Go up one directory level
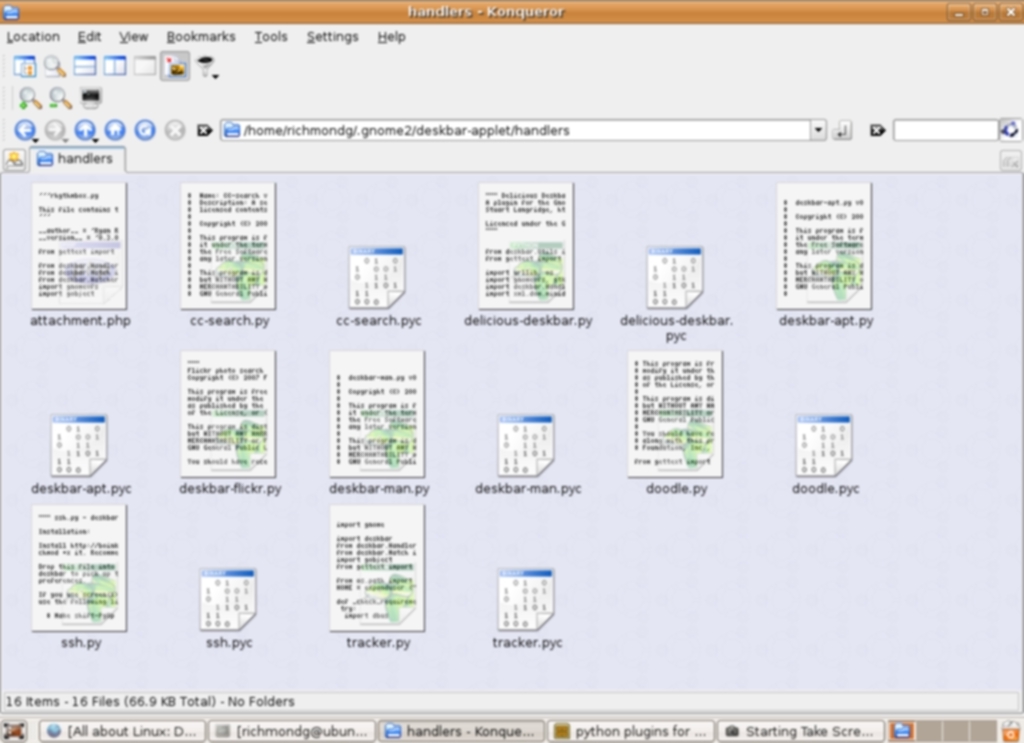 [x=85, y=130]
